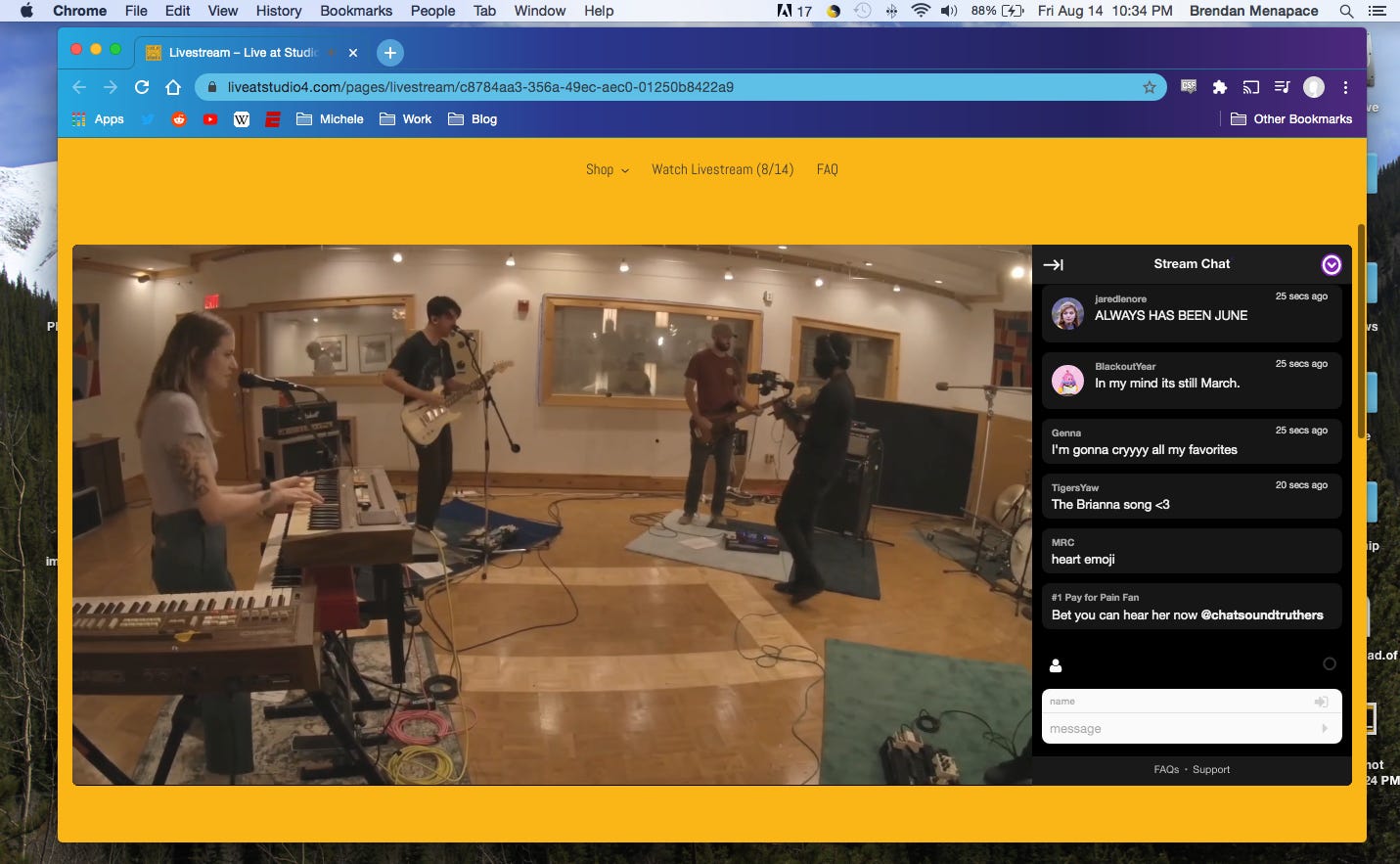Open Chrome three-dot menu
1400x864 pixels.
pos(1346,87)
